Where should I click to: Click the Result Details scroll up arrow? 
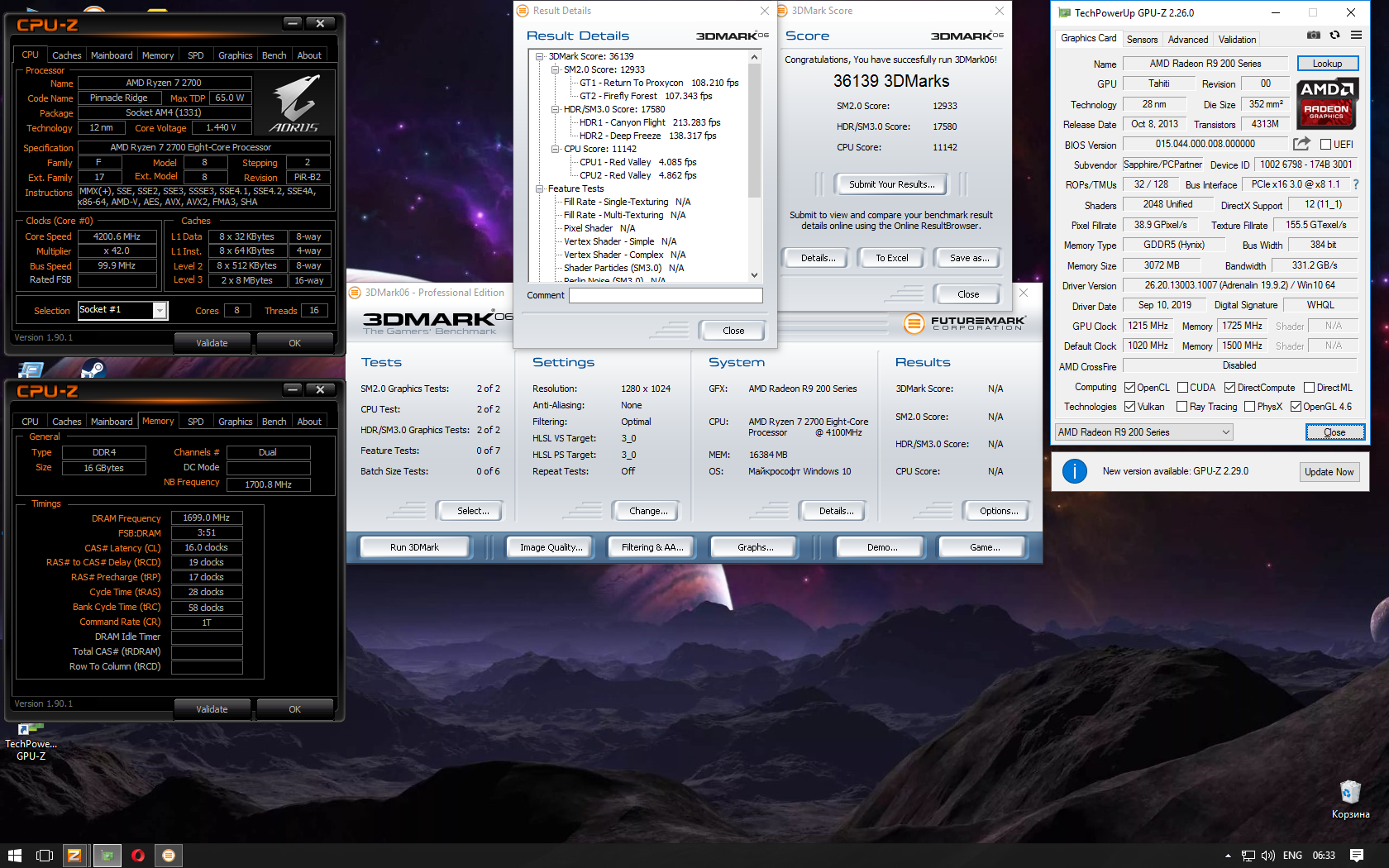(x=754, y=56)
